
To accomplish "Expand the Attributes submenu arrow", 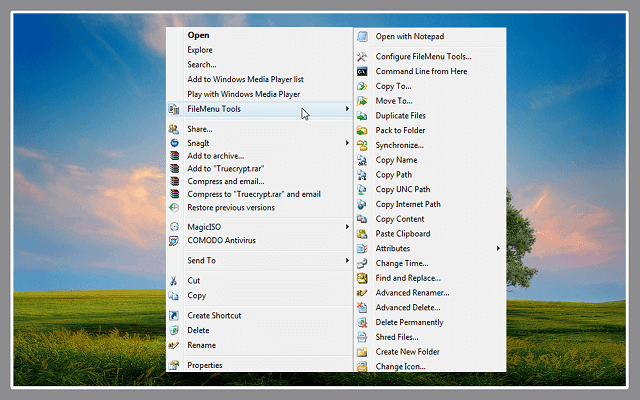I will point(498,248).
